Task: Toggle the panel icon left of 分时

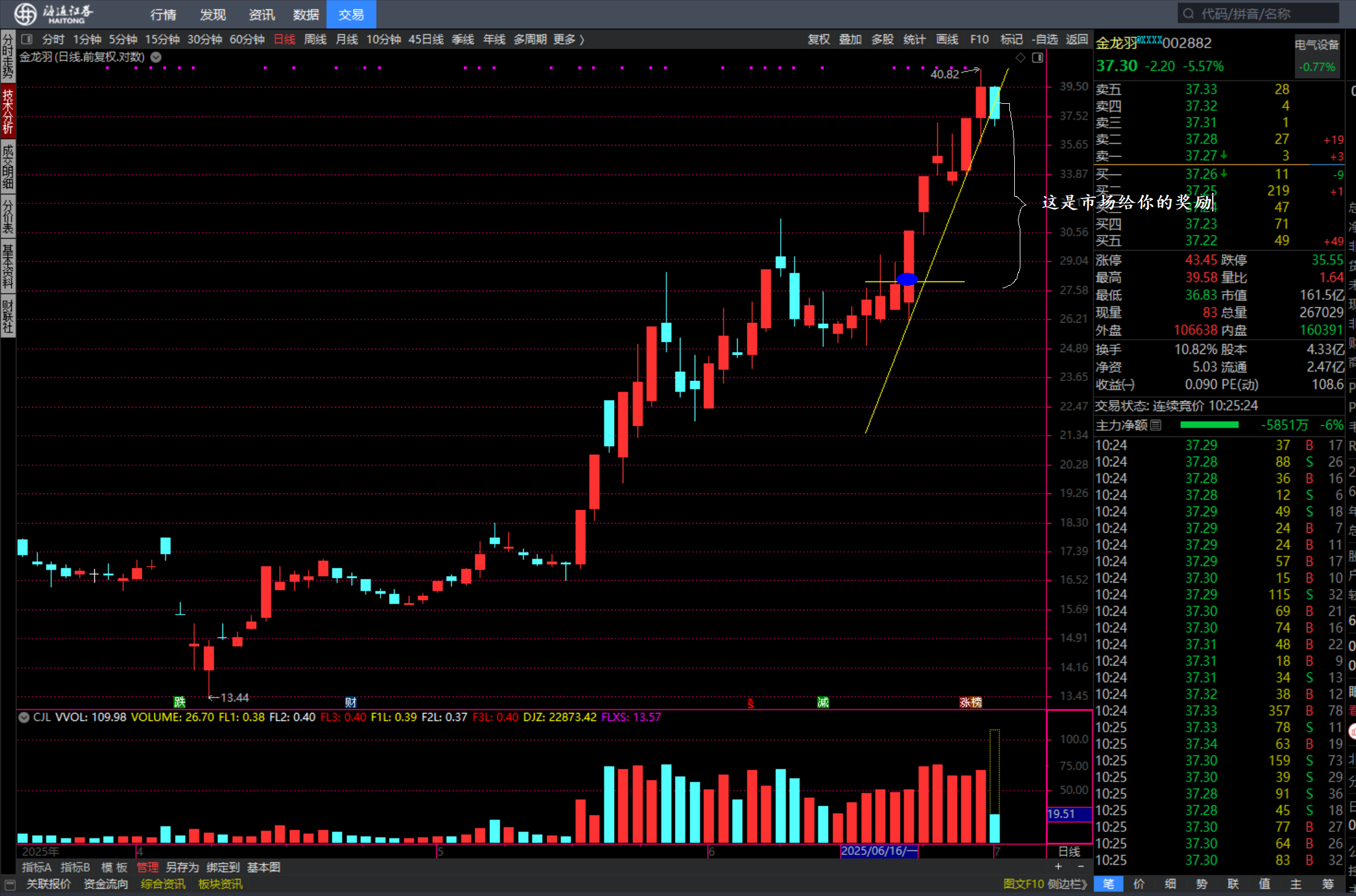Action: (26, 39)
